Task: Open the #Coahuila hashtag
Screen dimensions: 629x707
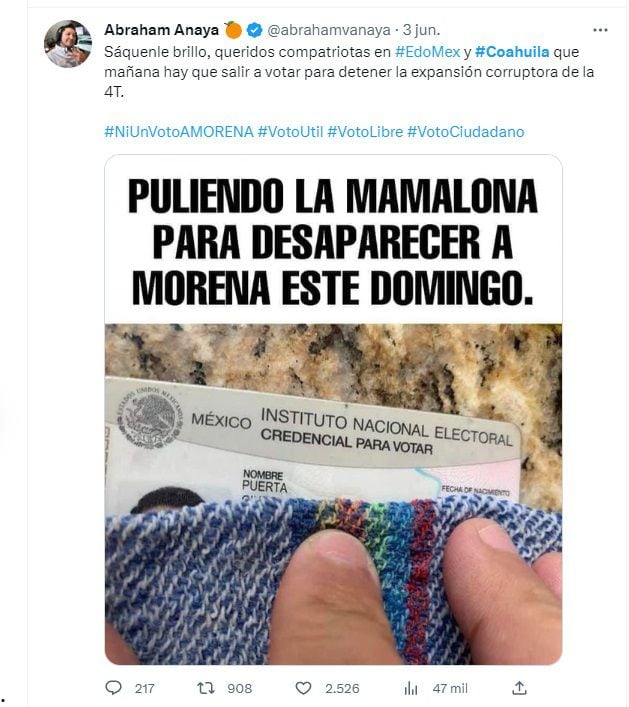Action: (x=512, y=52)
